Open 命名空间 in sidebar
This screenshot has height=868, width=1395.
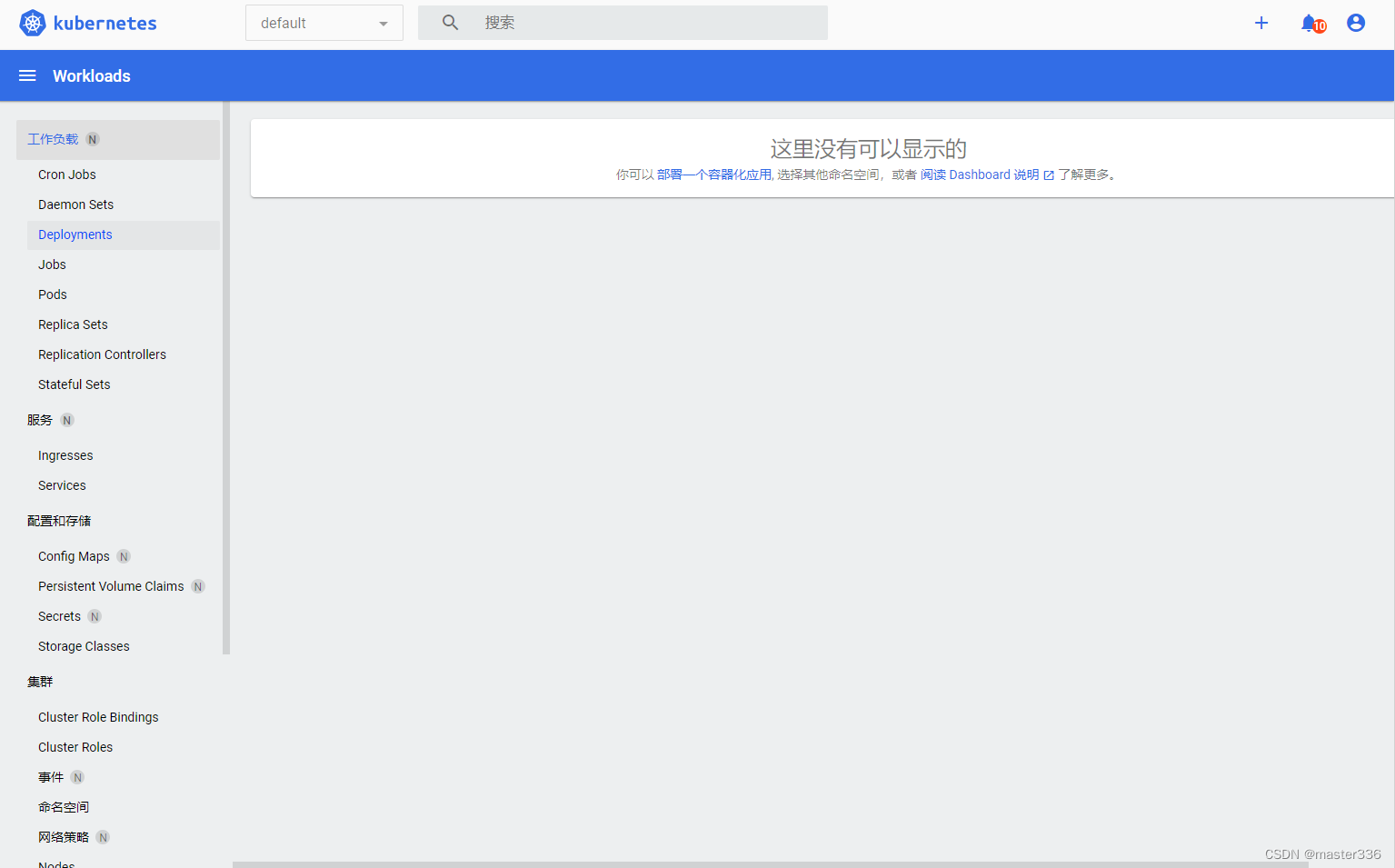point(64,807)
